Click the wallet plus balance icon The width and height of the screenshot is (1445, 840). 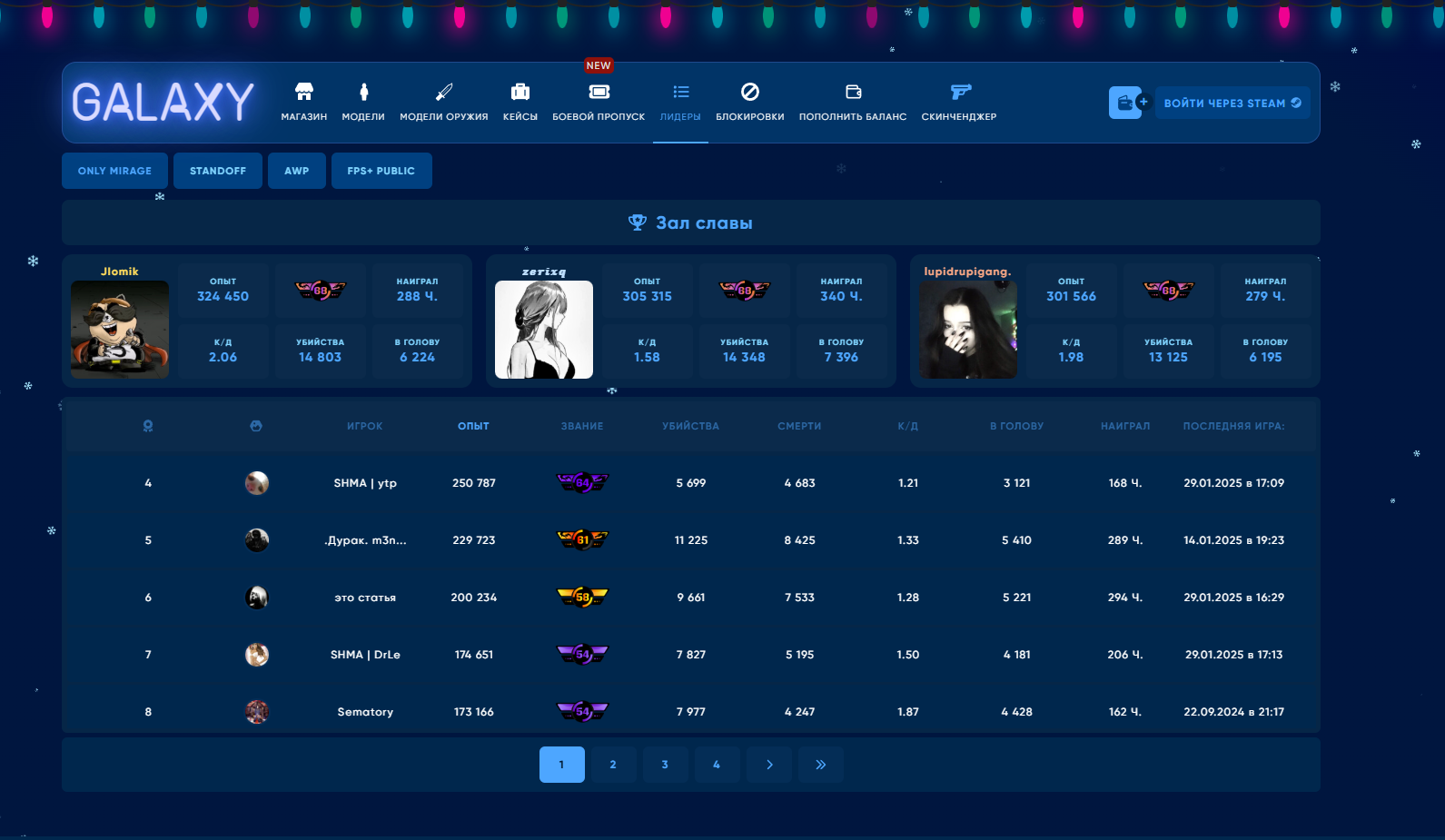click(x=1129, y=103)
